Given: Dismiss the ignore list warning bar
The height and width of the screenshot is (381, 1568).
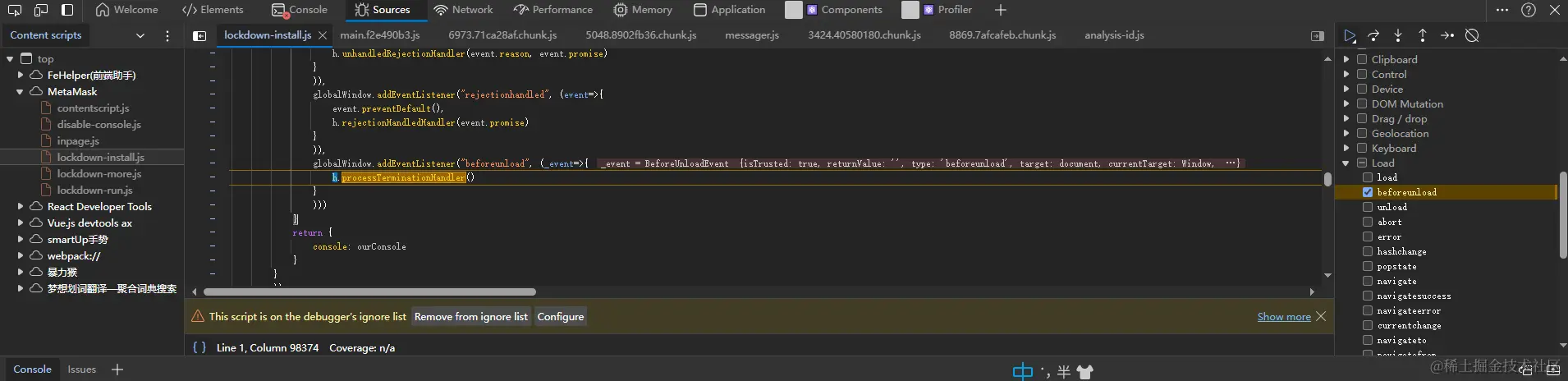Looking at the screenshot, I should [1321, 316].
